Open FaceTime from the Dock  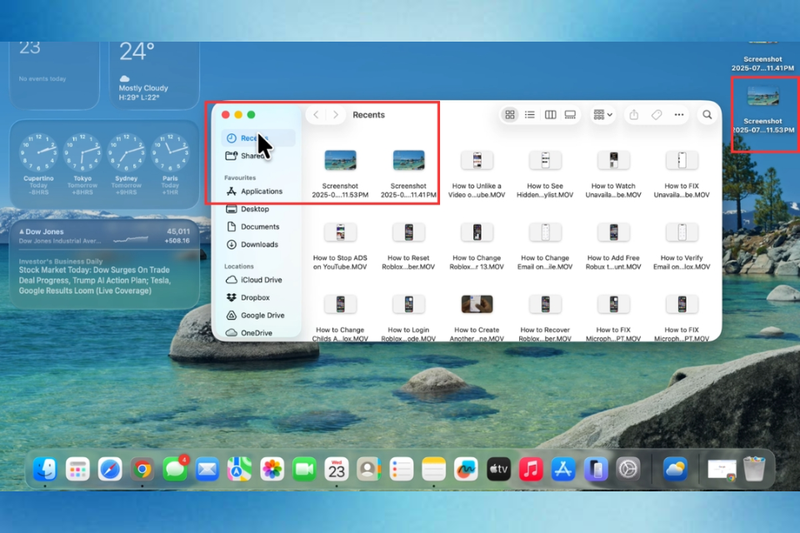(304, 469)
